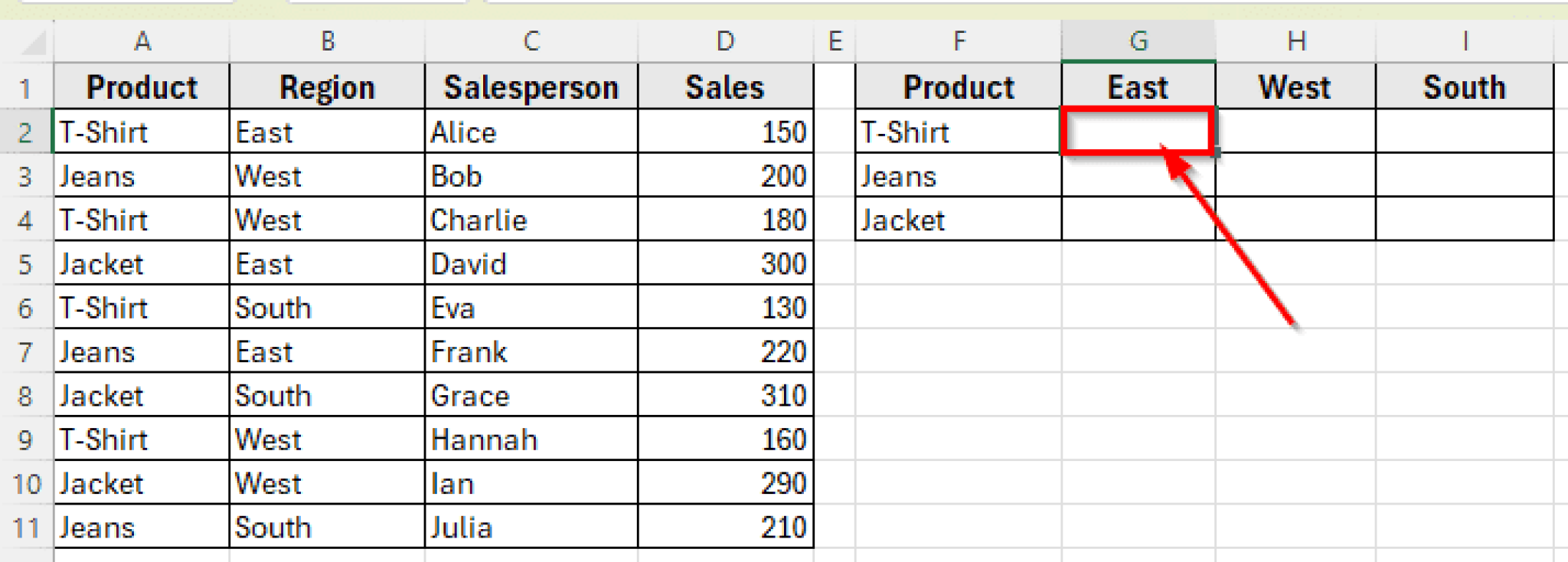Click the cell containing Julia
This screenshot has height=562, width=1568.
(531, 527)
